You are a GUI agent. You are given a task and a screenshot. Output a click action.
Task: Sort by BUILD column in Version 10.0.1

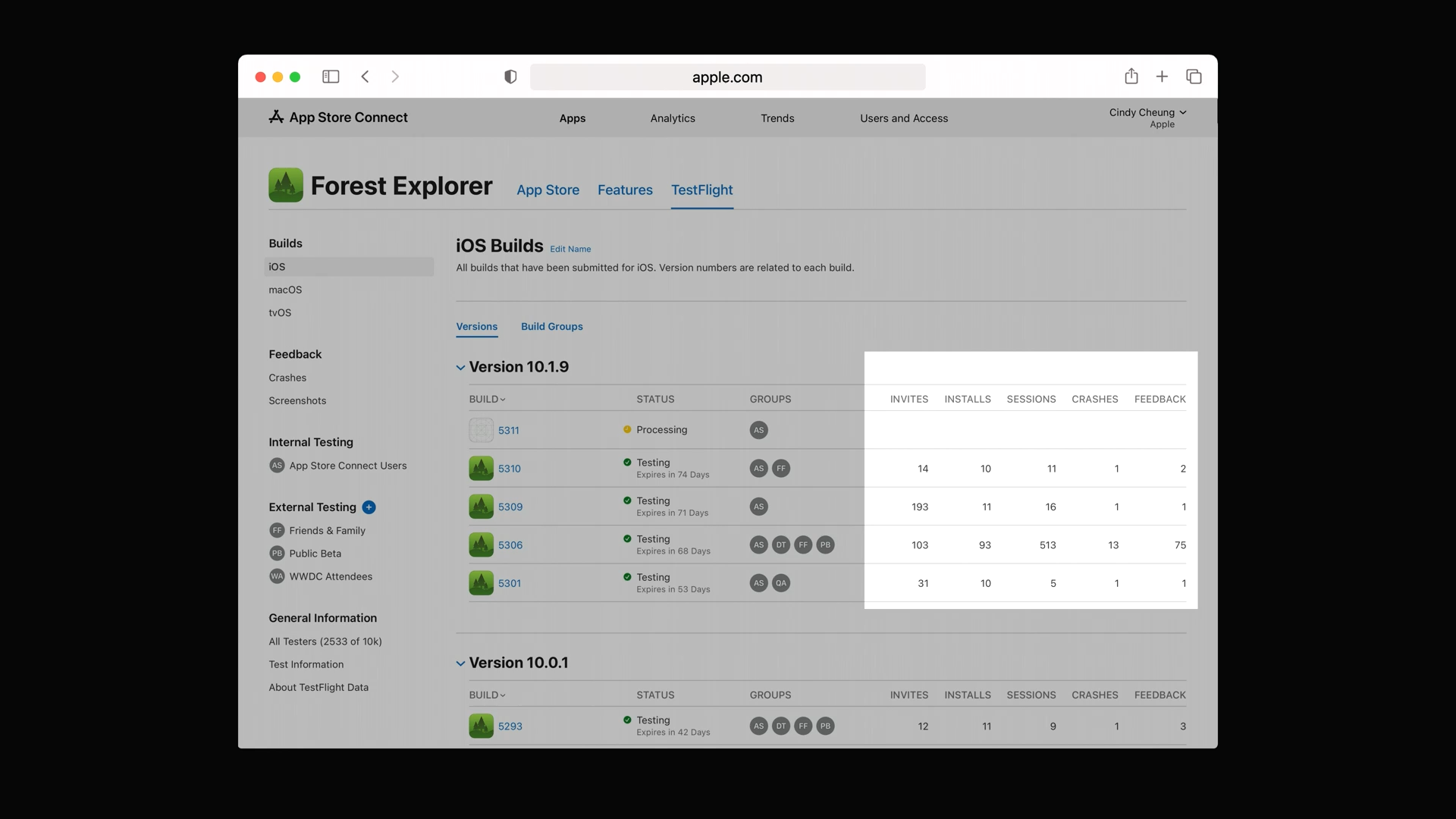487,695
